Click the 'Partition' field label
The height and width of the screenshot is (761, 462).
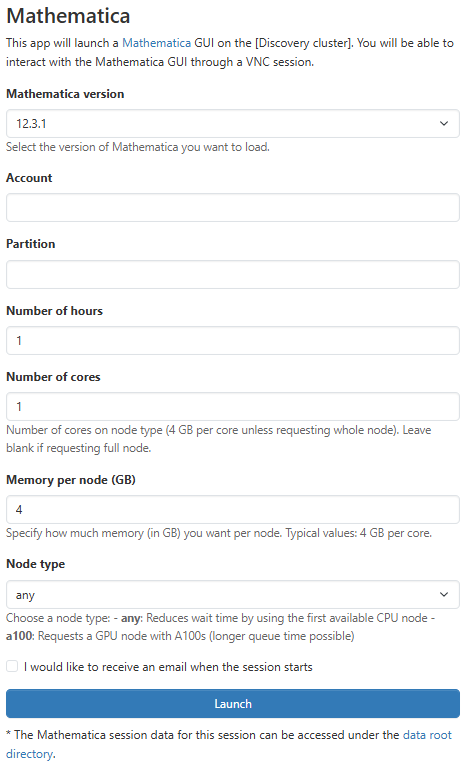click(31, 244)
